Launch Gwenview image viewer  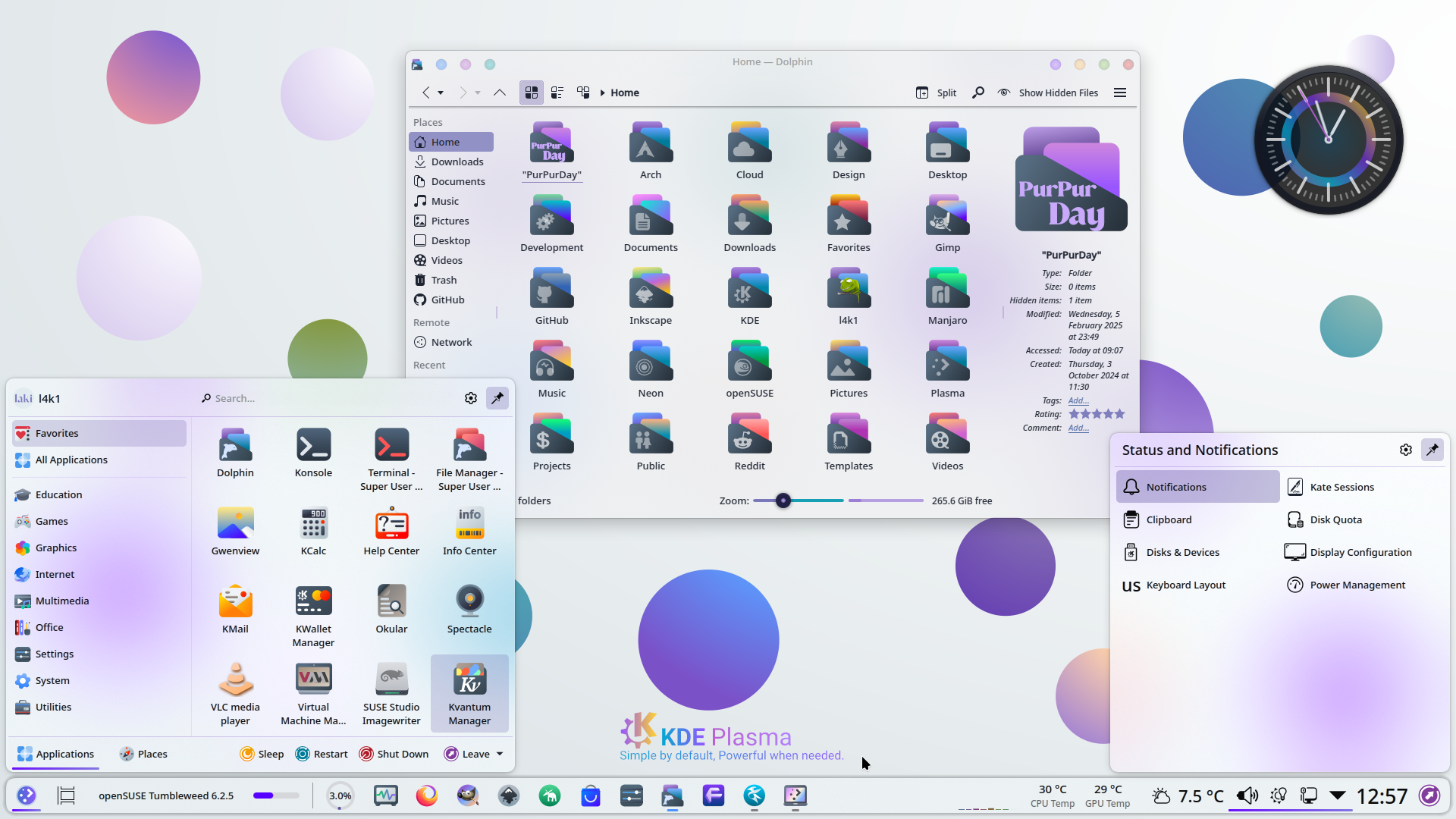click(x=235, y=531)
